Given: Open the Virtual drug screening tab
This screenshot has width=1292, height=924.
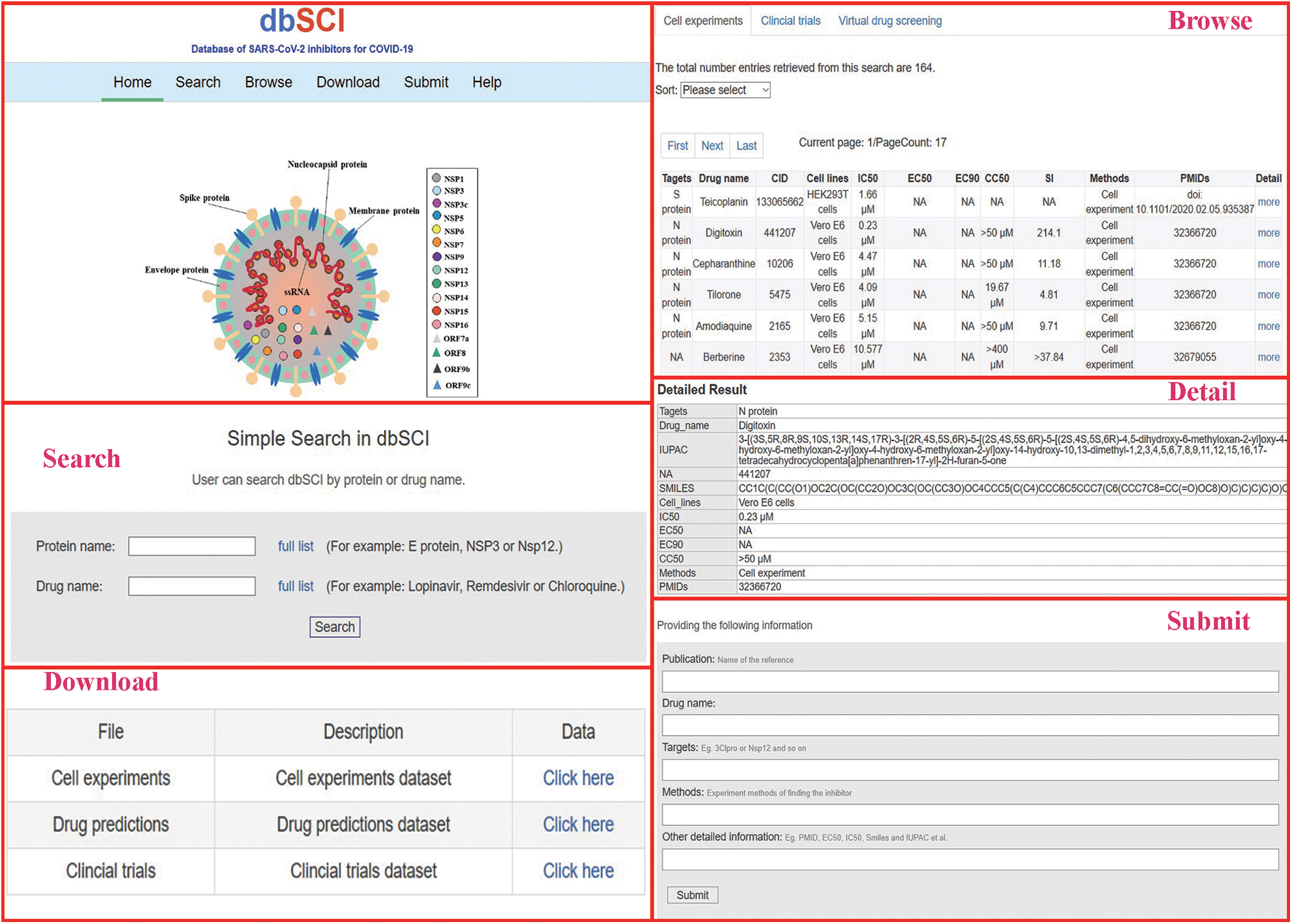Looking at the screenshot, I should [889, 20].
